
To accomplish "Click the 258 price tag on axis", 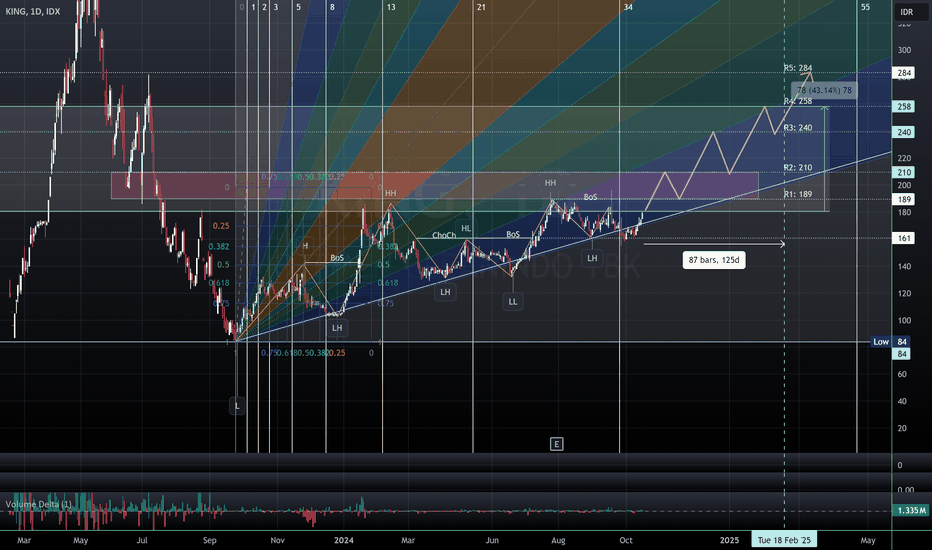I will click(x=904, y=106).
